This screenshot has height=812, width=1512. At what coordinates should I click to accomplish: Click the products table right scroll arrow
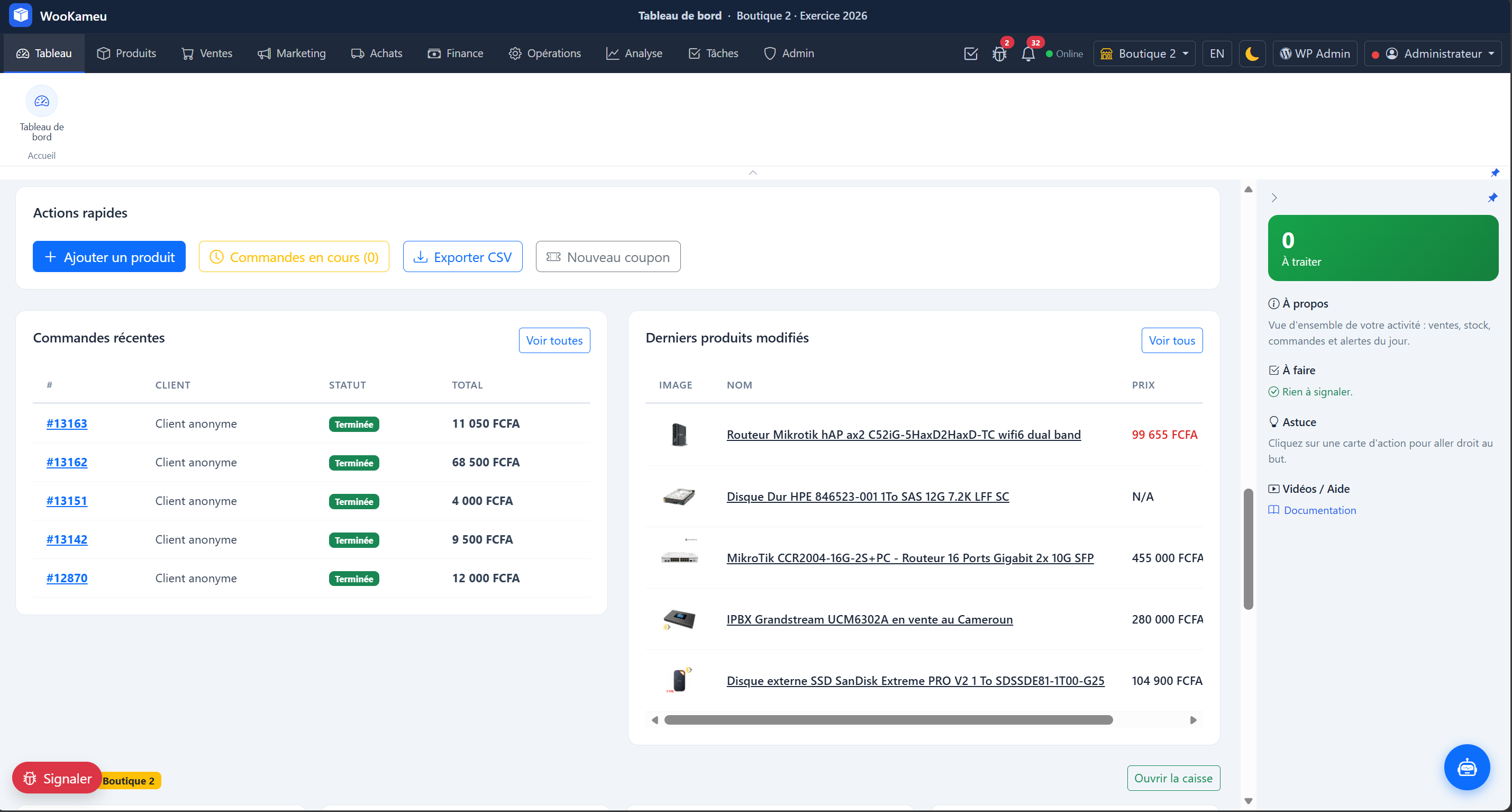tap(1194, 720)
